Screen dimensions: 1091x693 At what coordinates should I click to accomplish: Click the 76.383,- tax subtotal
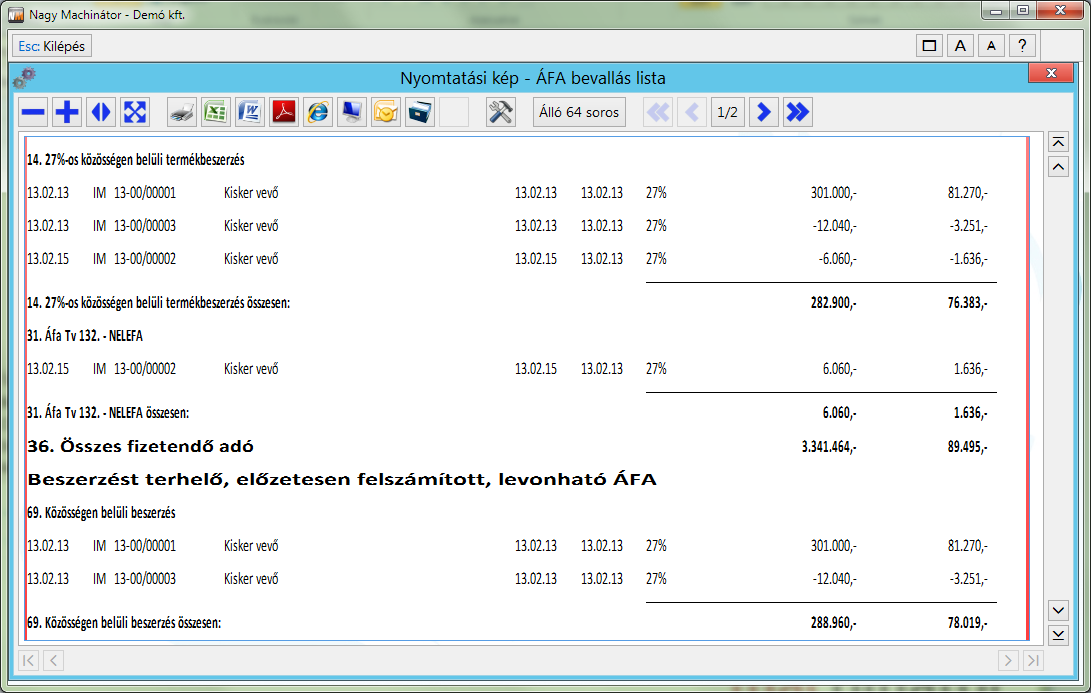[967, 303]
